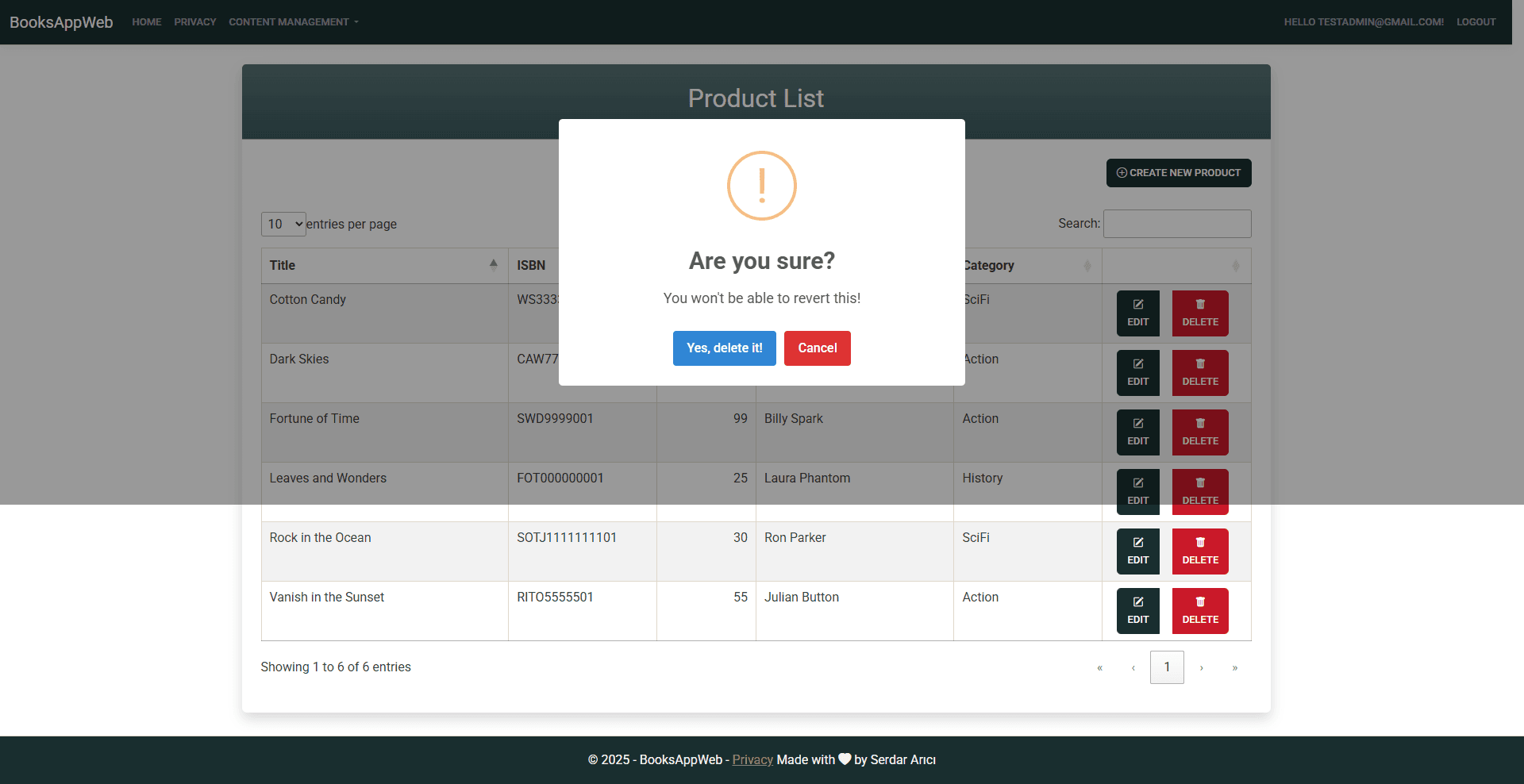1524x784 pixels.
Task: Click the Fortune of Time title cell
Action: [384, 432]
